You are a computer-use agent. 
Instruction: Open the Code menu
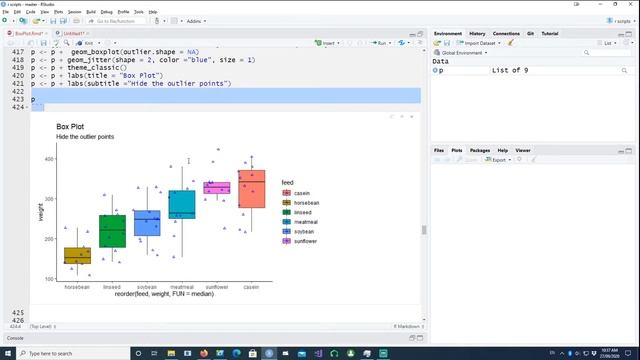[30, 12]
